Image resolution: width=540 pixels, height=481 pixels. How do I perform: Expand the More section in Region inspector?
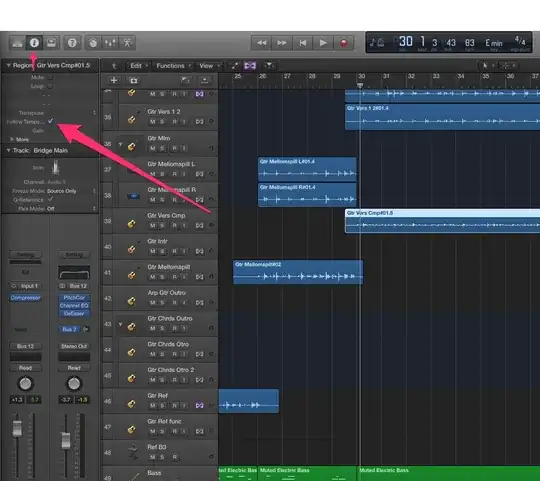pyautogui.click(x=12, y=139)
